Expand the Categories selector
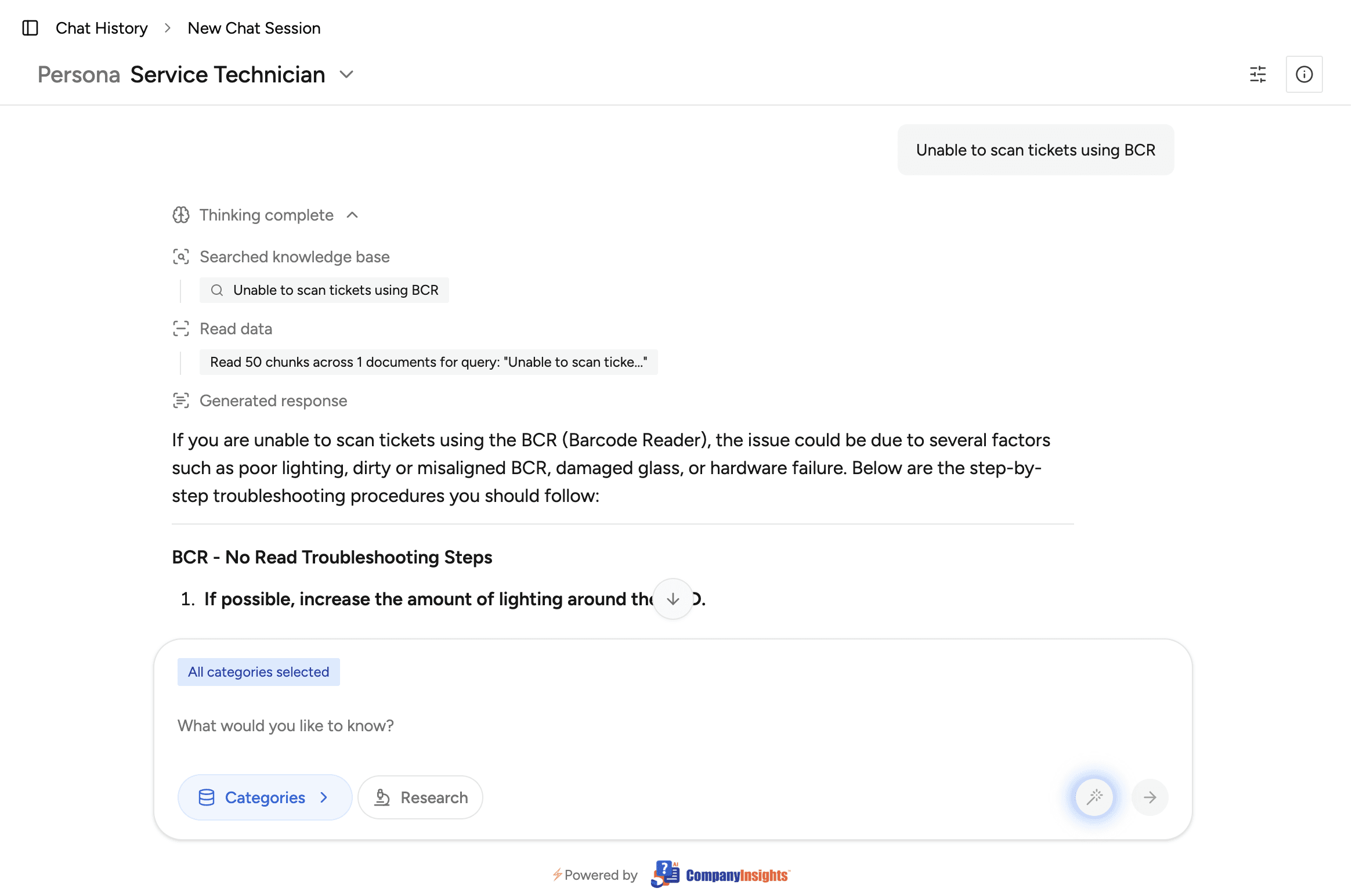1352x896 pixels. [x=265, y=797]
